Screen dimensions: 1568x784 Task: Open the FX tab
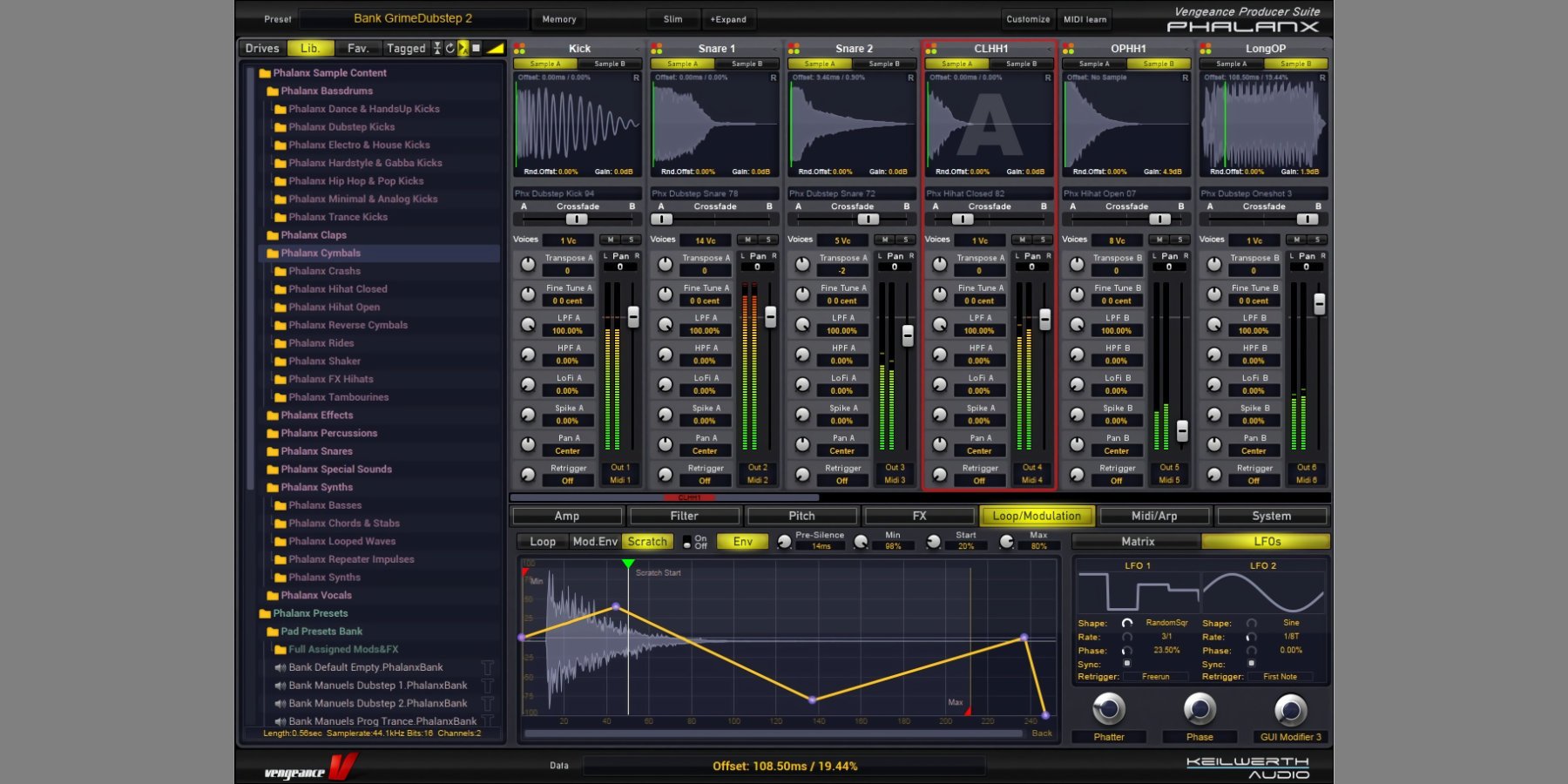(919, 517)
